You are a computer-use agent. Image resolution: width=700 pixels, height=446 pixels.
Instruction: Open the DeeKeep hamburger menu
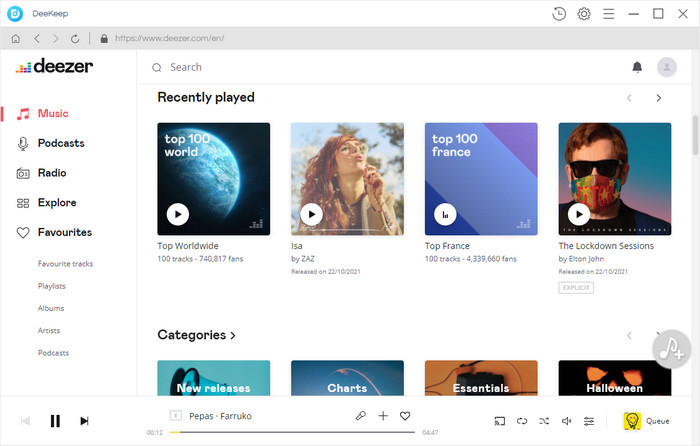pyautogui.click(x=609, y=14)
